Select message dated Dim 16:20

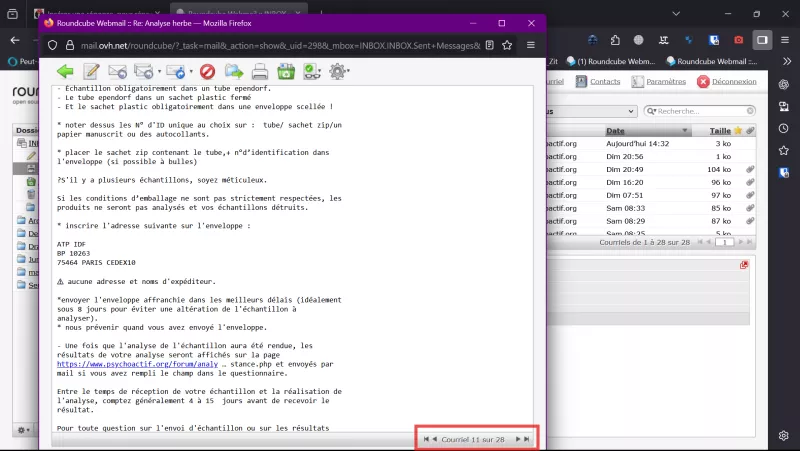[651, 182]
